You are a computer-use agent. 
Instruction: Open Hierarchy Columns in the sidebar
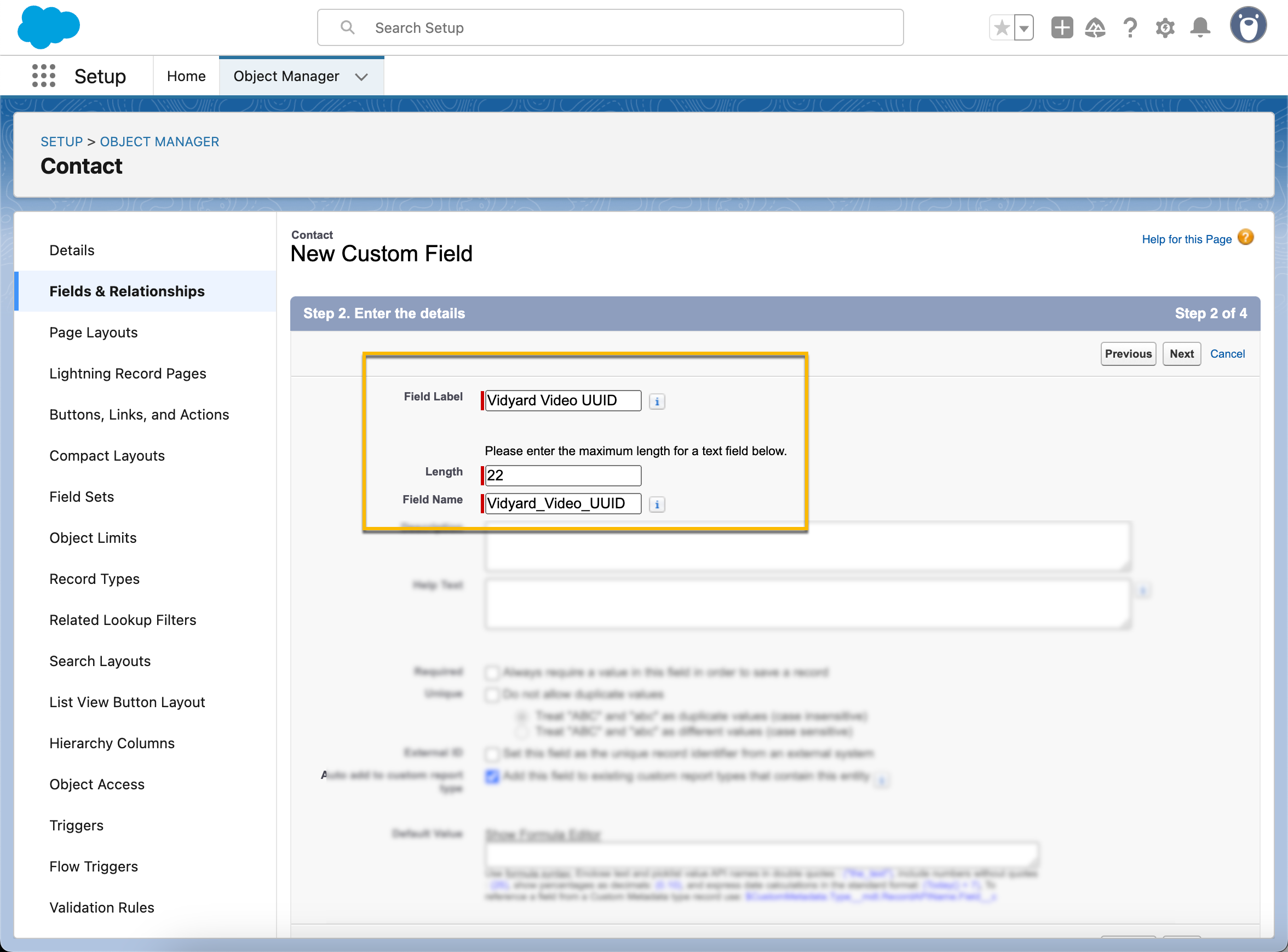145,743
